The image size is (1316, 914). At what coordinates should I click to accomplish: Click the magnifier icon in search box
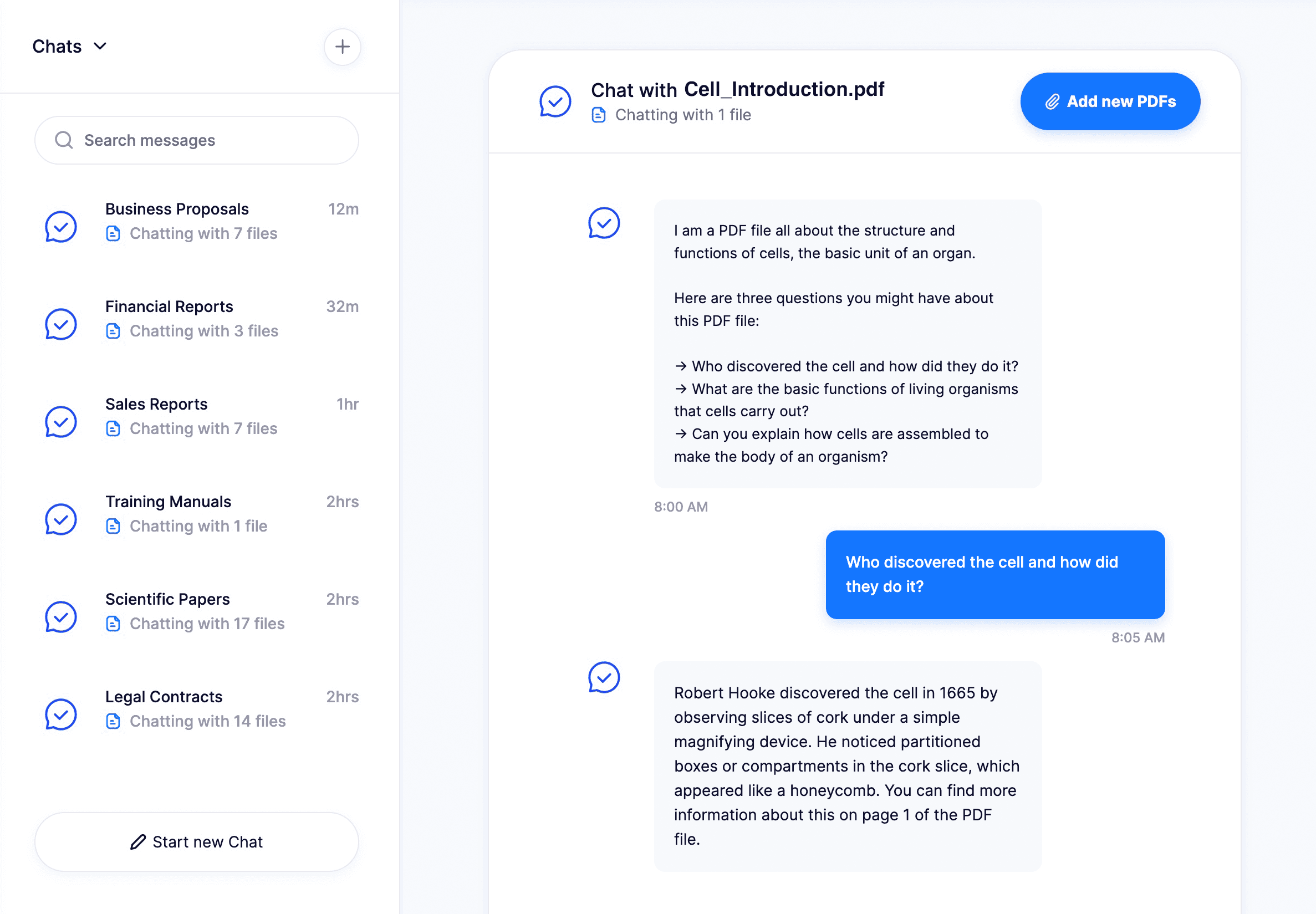64,140
